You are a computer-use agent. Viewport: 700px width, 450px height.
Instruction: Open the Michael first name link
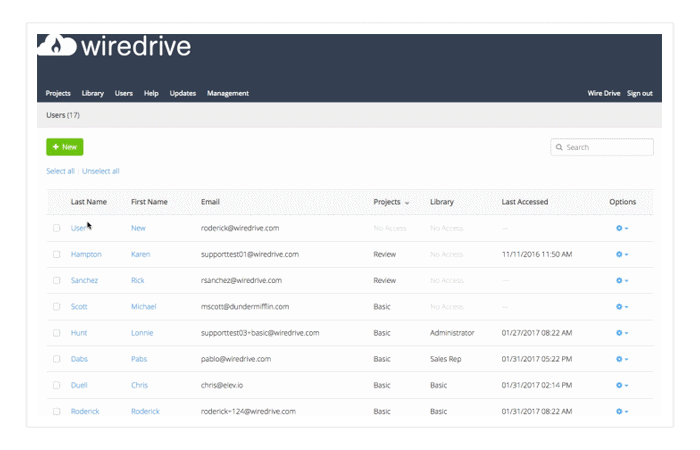click(x=143, y=307)
